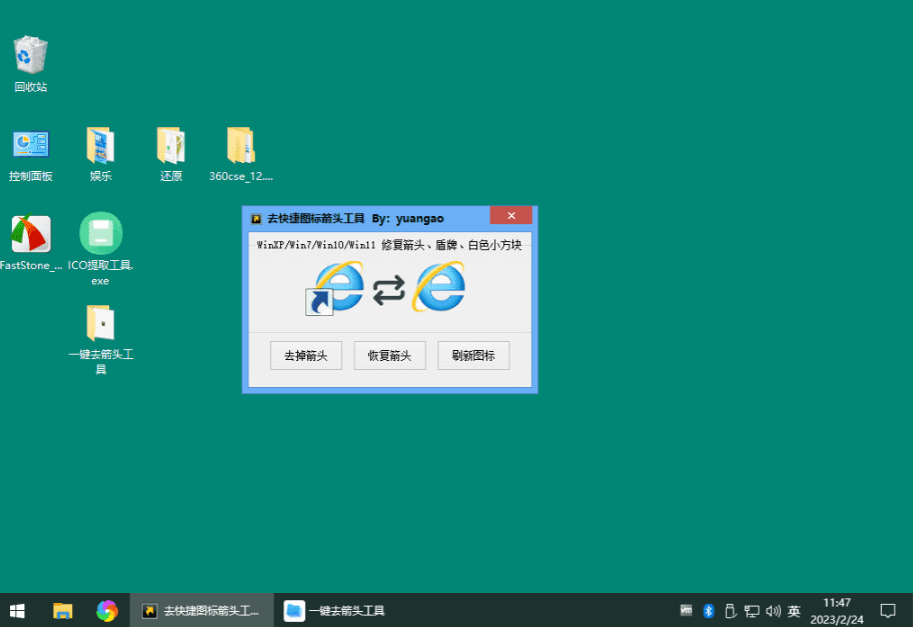
Task: Click the Bluetooth icon in system tray
Action: click(x=708, y=610)
